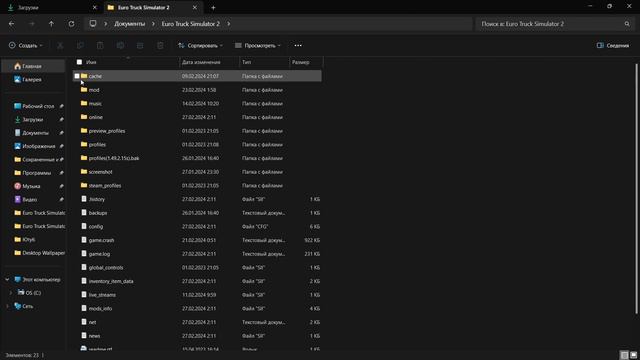Go up one folder level

[51, 24]
